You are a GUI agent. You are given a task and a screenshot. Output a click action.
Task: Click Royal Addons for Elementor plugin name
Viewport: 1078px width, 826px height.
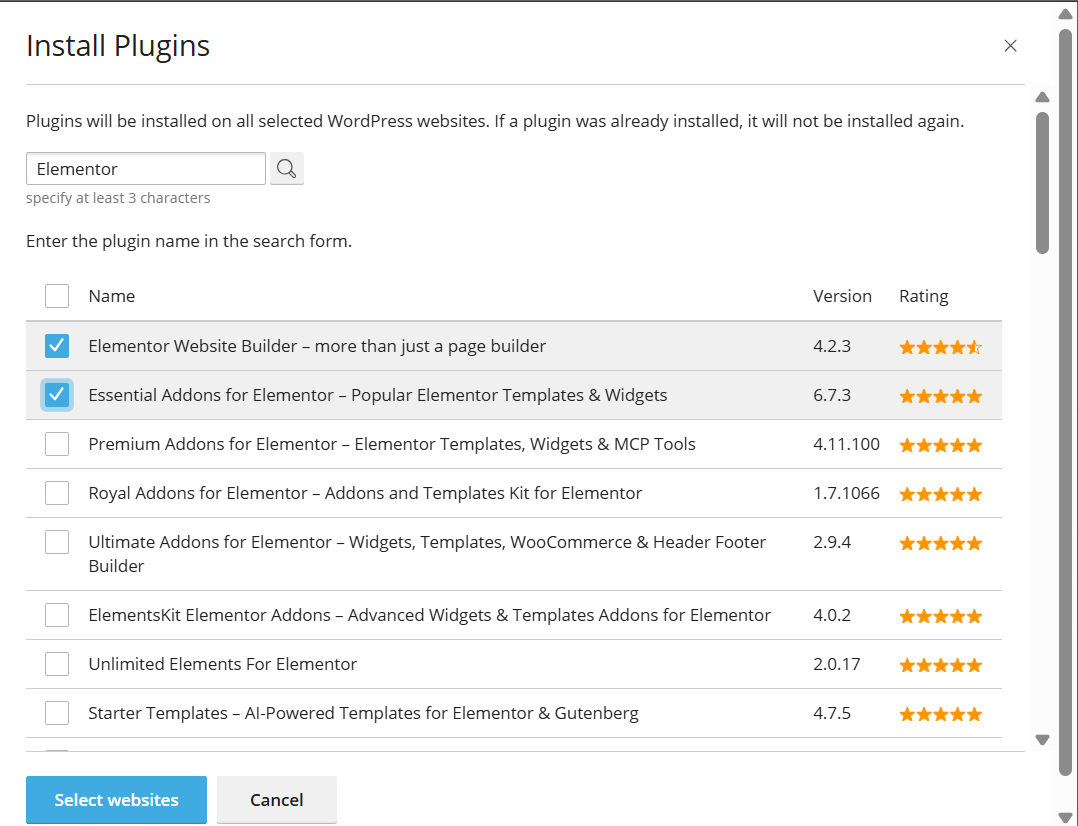click(x=365, y=493)
